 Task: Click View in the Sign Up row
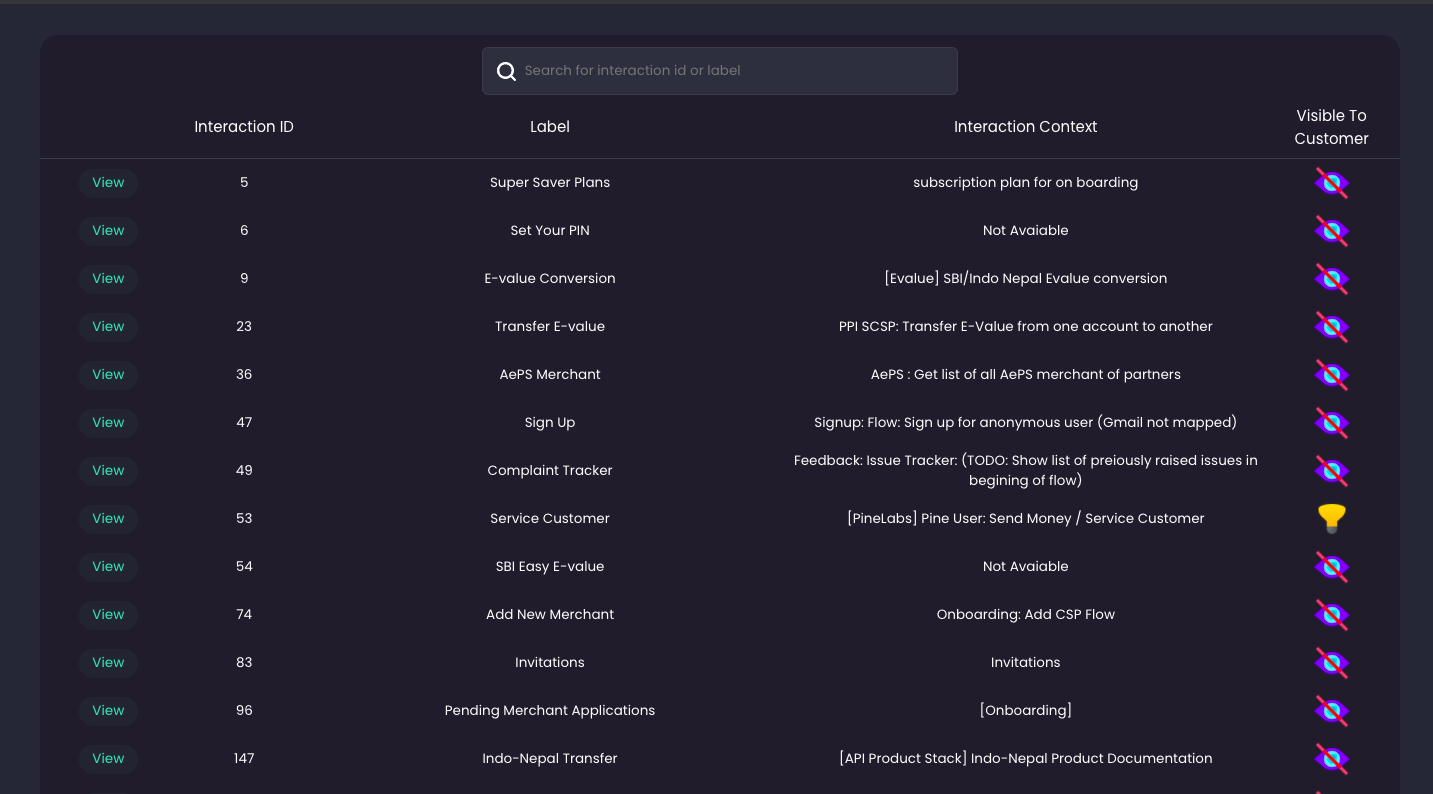pos(108,423)
